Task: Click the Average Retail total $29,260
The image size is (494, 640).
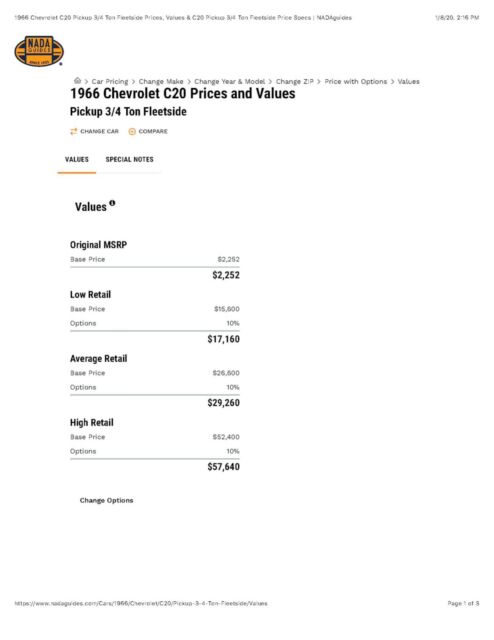Action: point(223,403)
